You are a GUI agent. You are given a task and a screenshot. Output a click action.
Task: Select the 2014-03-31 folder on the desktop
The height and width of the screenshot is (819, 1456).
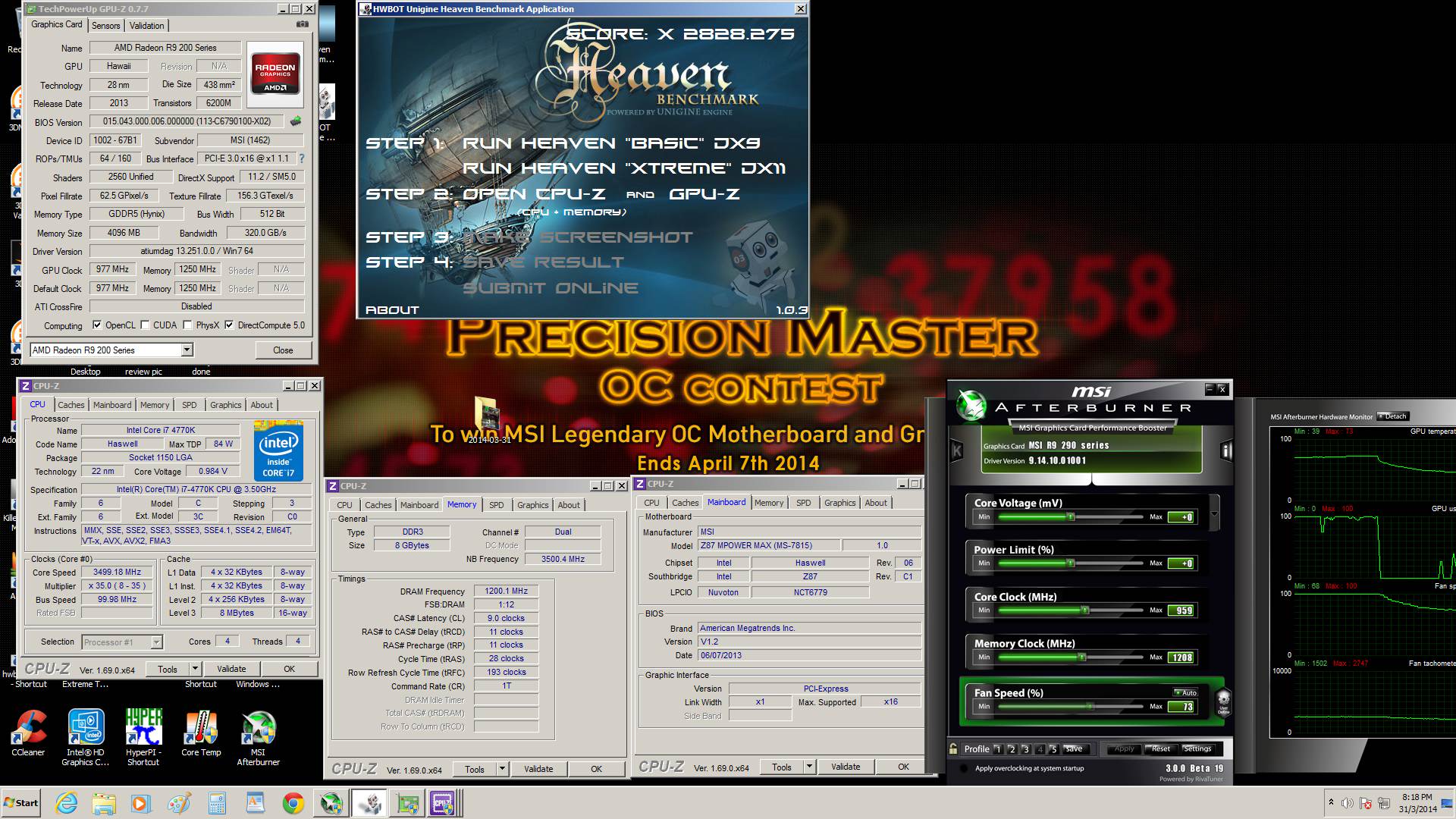point(490,421)
